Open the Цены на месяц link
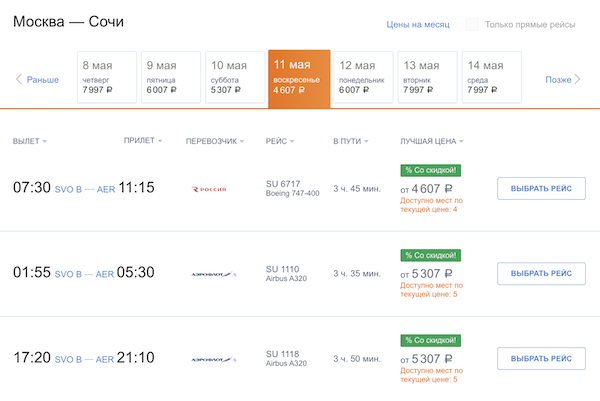 417,25
